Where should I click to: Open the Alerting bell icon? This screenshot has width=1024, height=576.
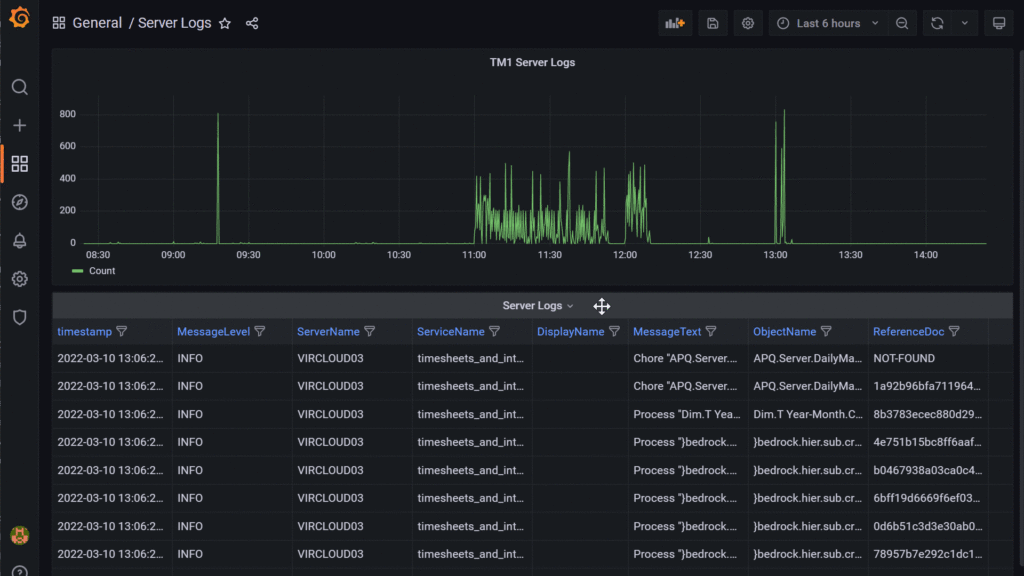(x=19, y=241)
